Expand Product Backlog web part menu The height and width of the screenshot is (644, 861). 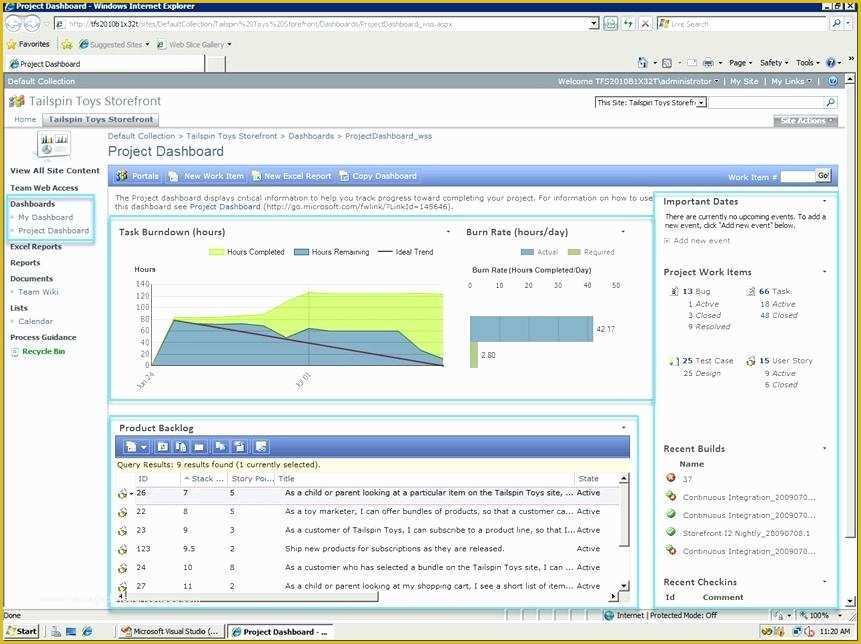tap(624, 428)
